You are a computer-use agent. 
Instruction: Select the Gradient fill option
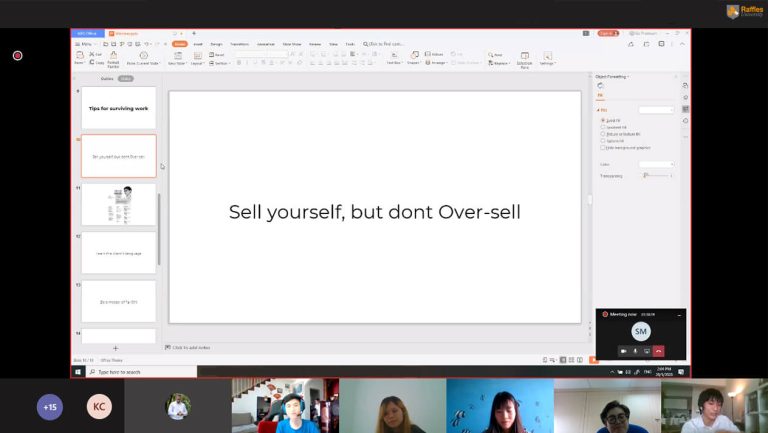602,127
